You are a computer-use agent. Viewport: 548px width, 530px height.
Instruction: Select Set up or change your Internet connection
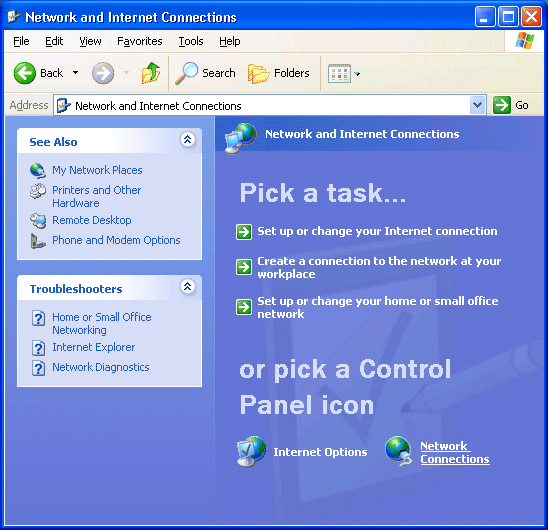(377, 231)
